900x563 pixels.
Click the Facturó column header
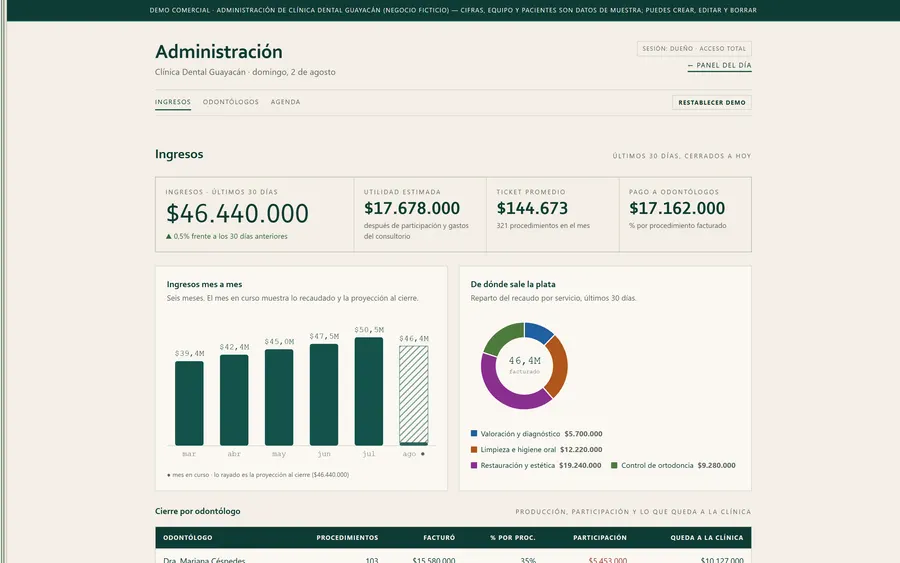pyautogui.click(x=439, y=538)
